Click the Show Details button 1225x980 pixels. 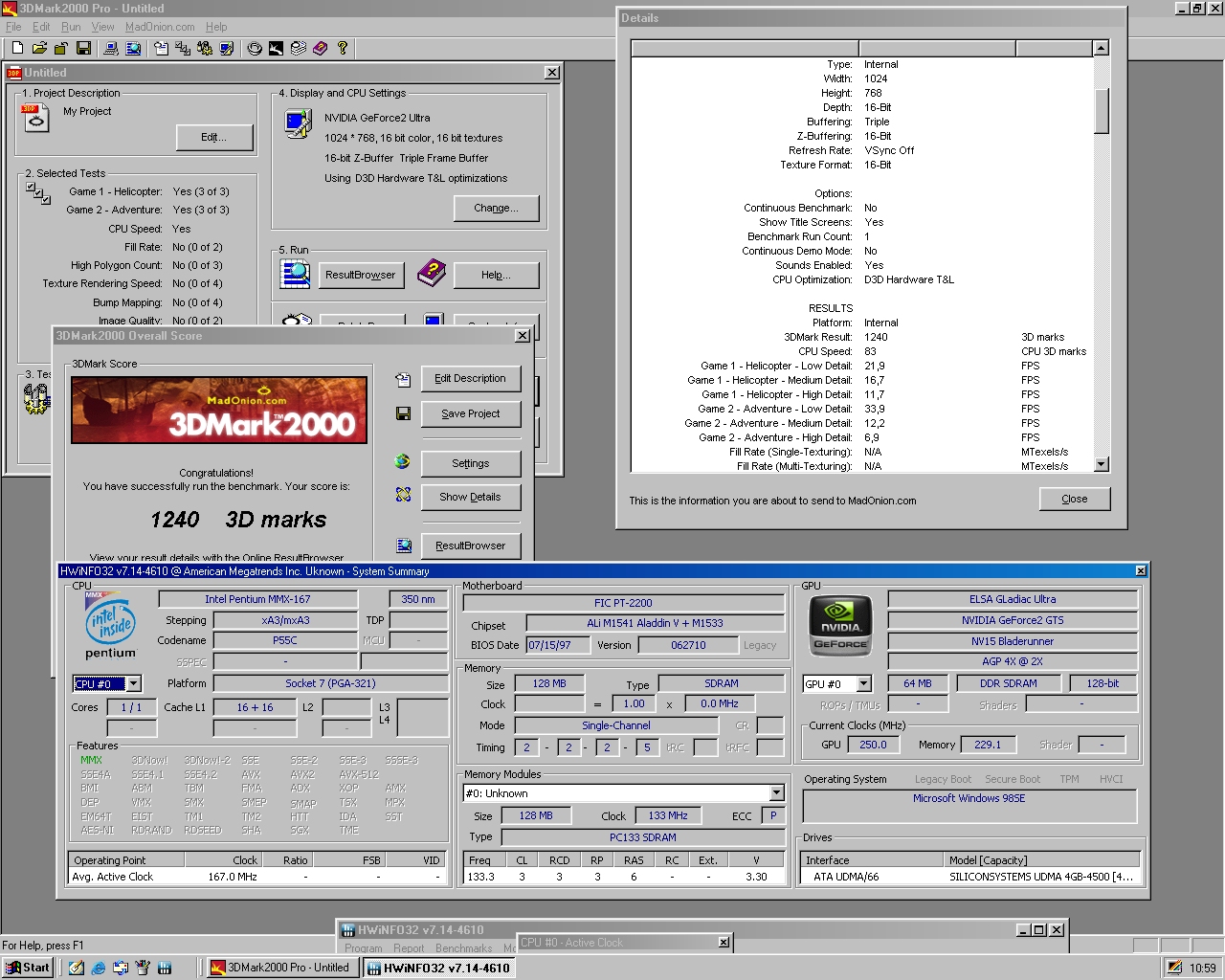[470, 497]
